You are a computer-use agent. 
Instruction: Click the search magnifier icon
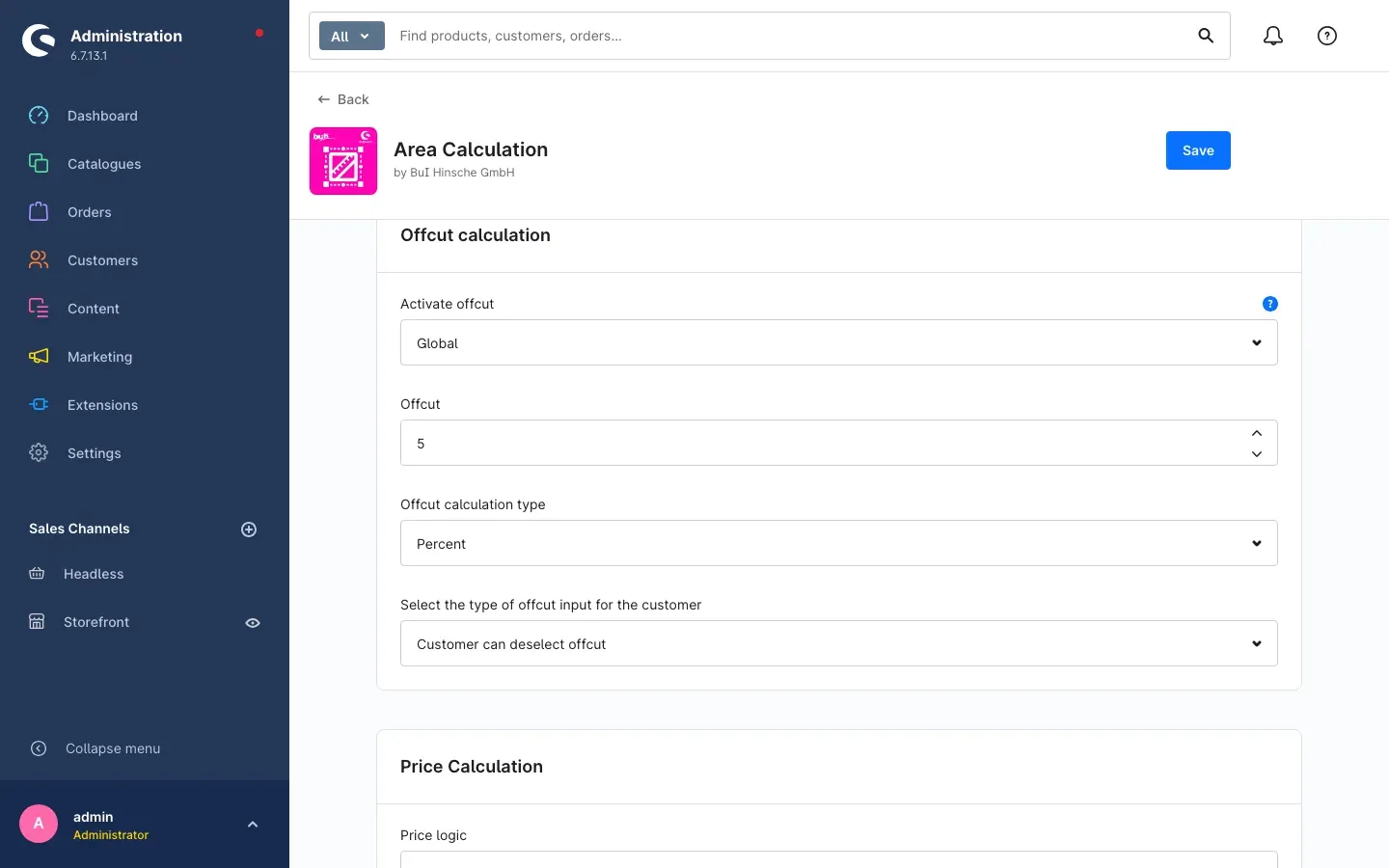(x=1206, y=36)
